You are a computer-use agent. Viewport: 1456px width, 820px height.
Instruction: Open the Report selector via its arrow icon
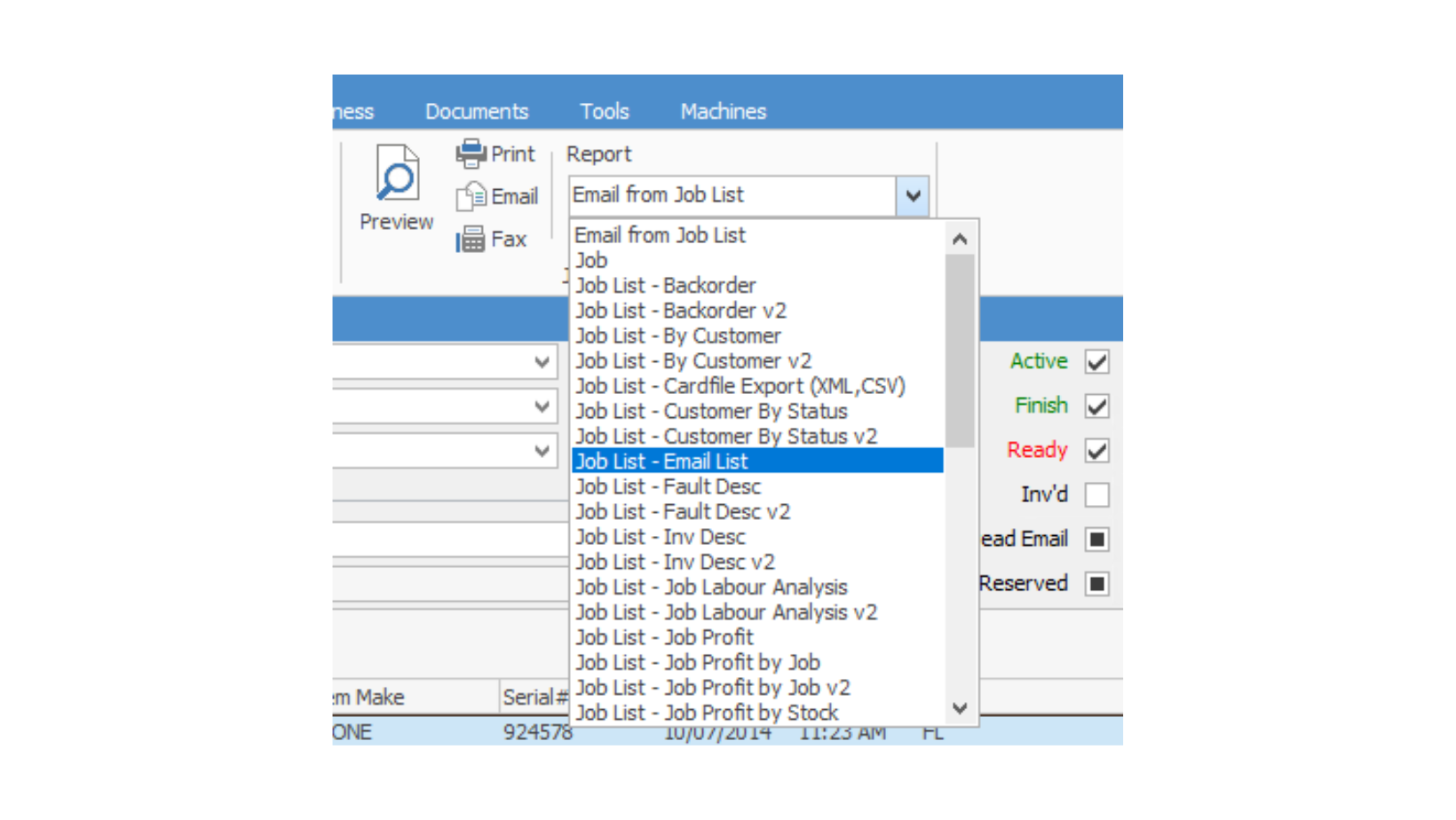(x=912, y=195)
